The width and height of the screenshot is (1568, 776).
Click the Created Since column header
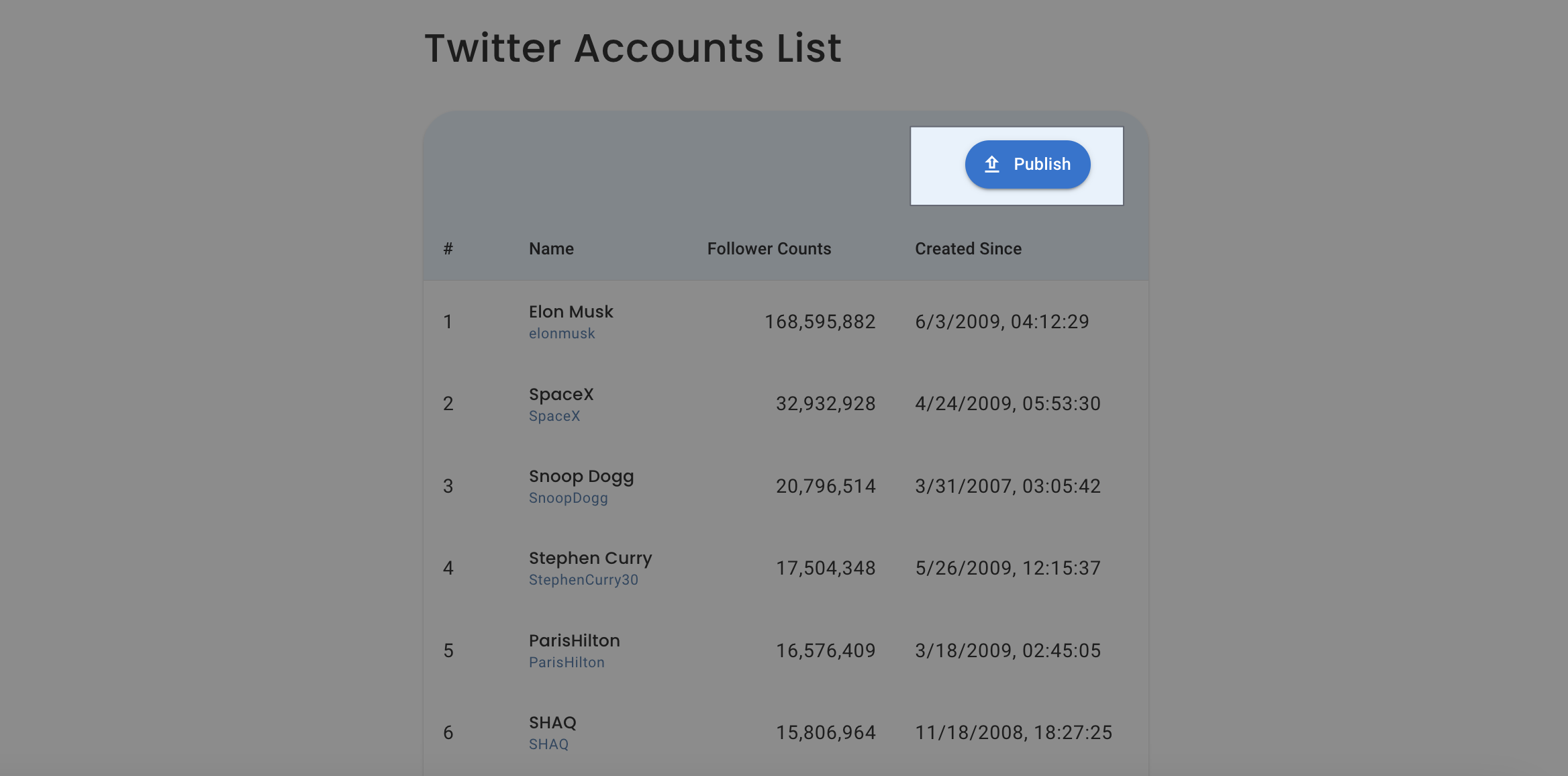(968, 249)
